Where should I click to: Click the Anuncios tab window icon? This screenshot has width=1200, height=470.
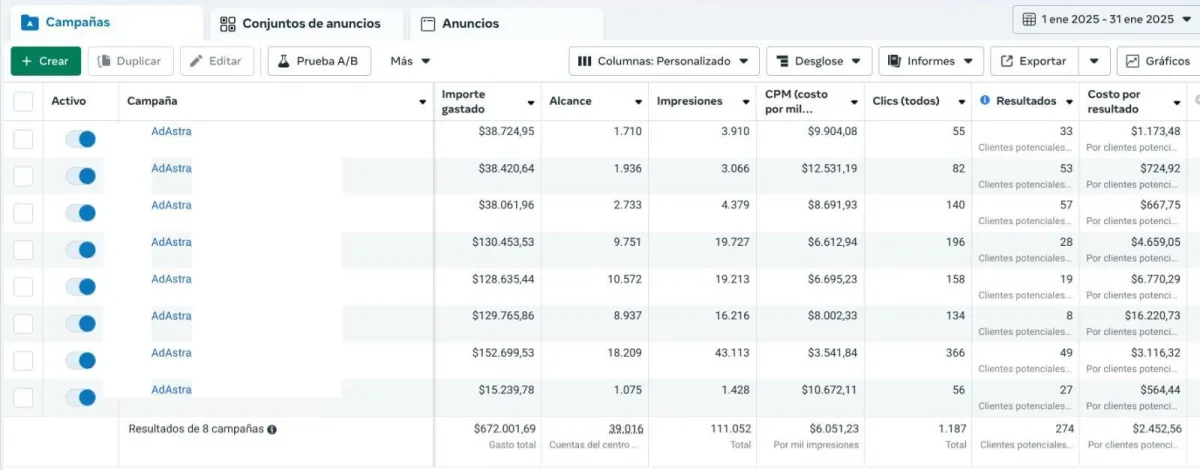pos(428,24)
